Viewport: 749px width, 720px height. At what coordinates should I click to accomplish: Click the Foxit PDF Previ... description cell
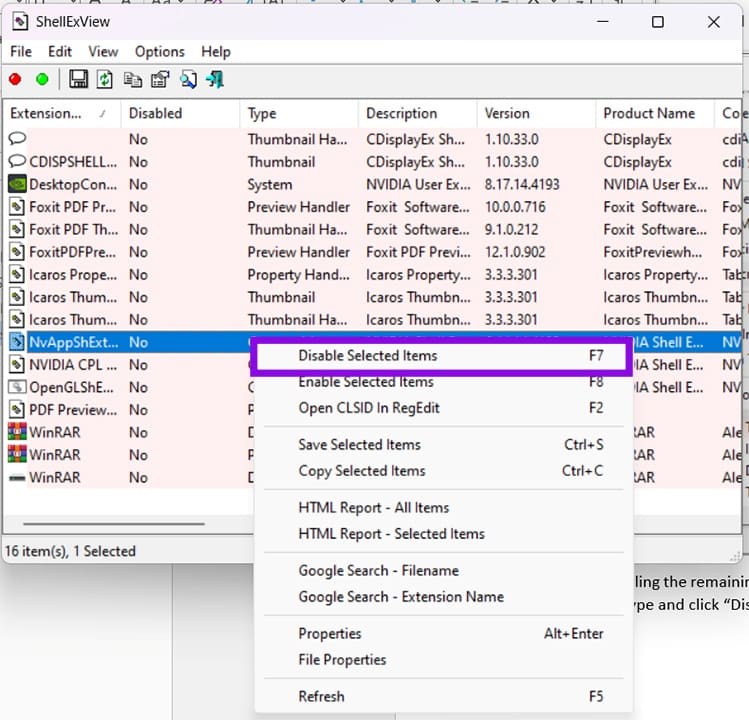[x=418, y=252]
